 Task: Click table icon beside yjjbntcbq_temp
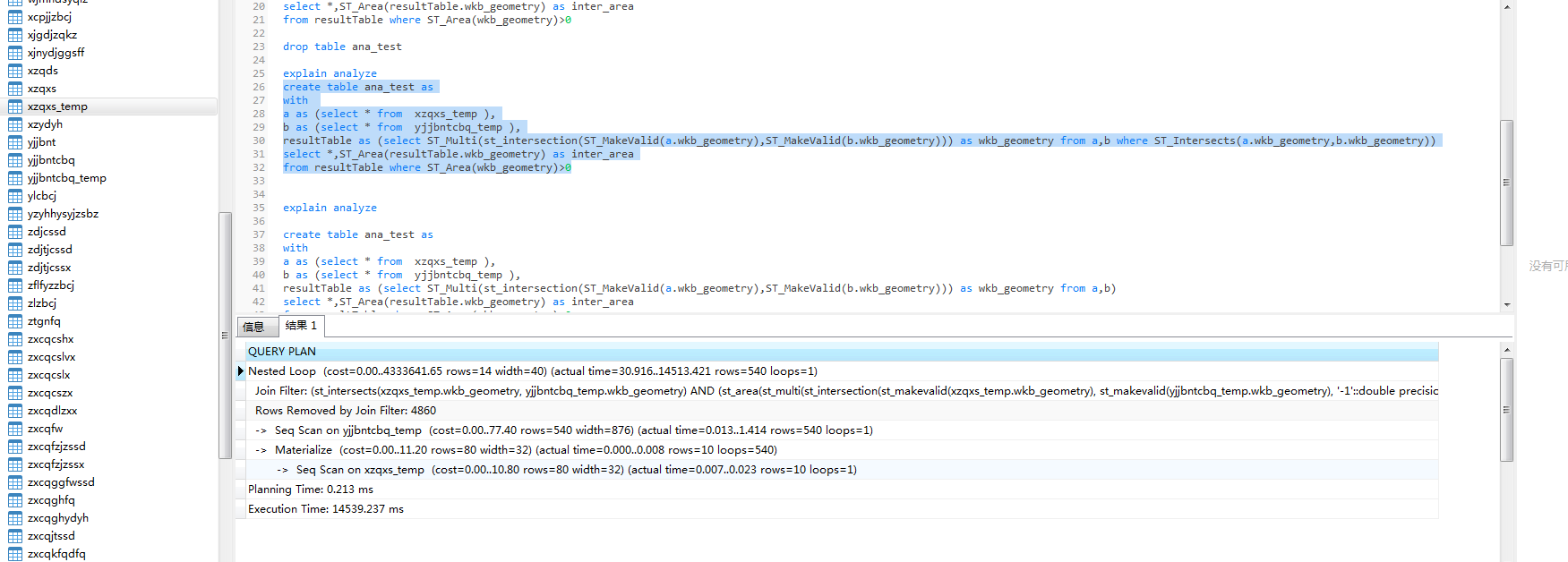pos(15,178)
